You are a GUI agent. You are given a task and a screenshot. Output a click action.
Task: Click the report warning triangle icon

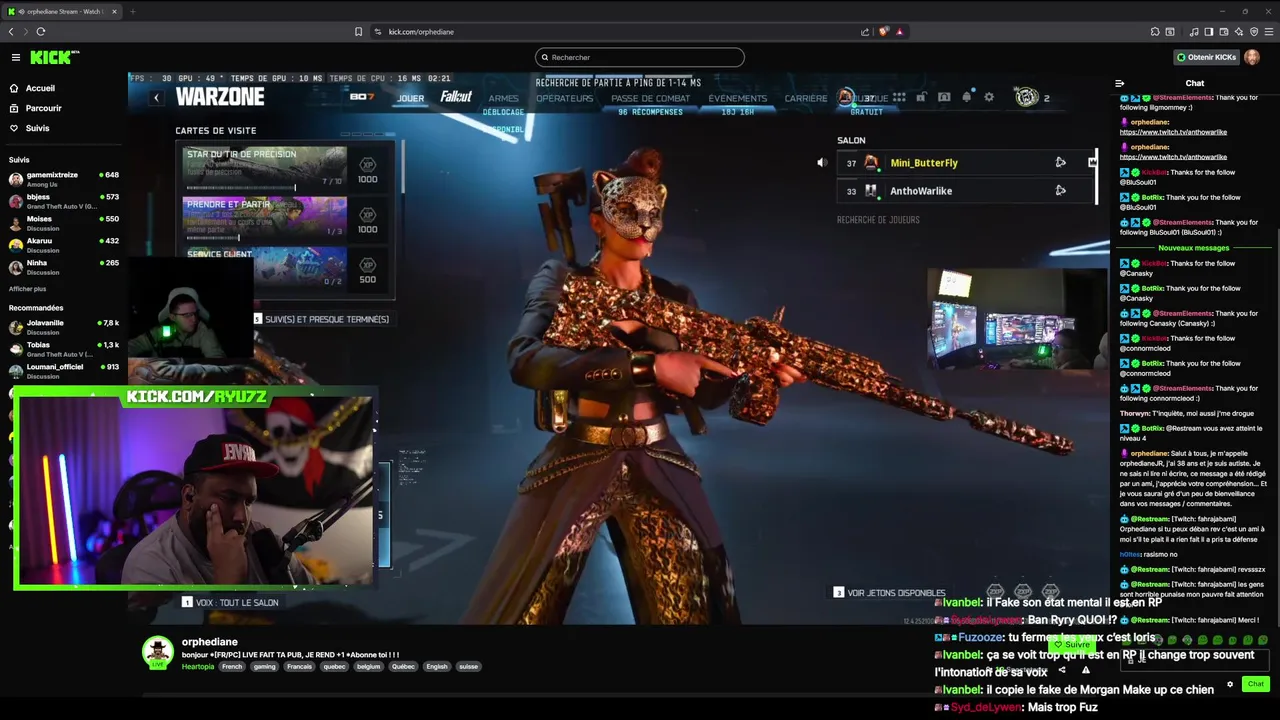tap(1086, 670)
